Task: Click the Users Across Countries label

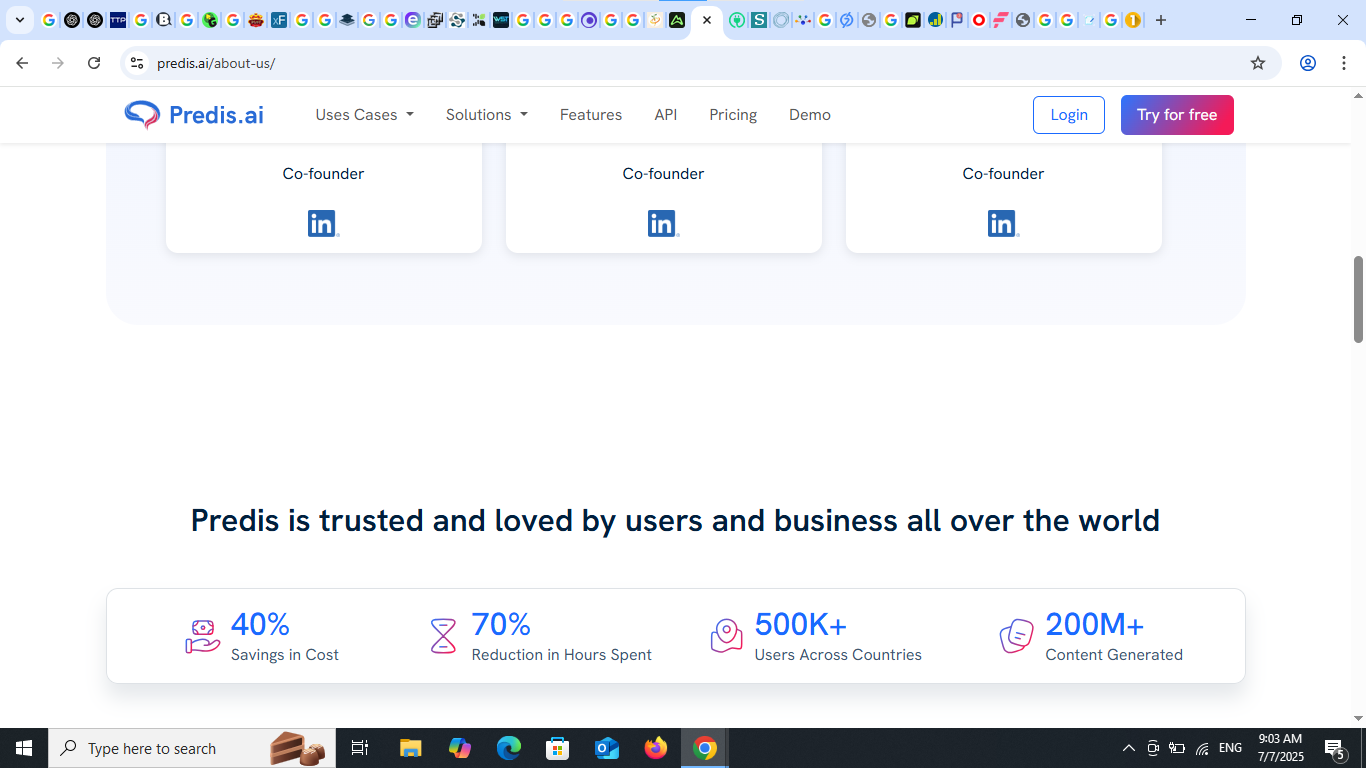Action: pos(838,655)
